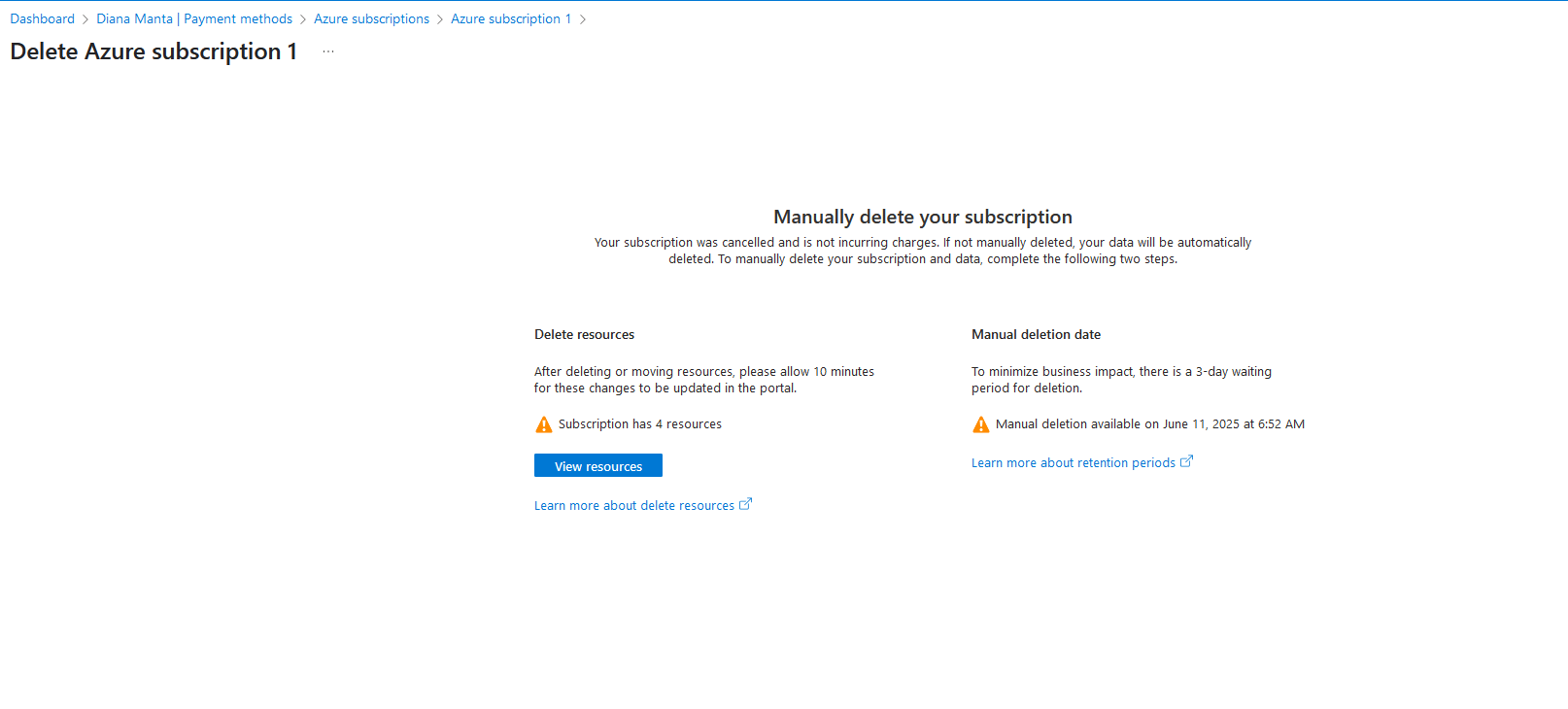This screenshot has width=1568, height=709.
Task: Click text Subscription has 4 resources
Action: tap(640, 424)
